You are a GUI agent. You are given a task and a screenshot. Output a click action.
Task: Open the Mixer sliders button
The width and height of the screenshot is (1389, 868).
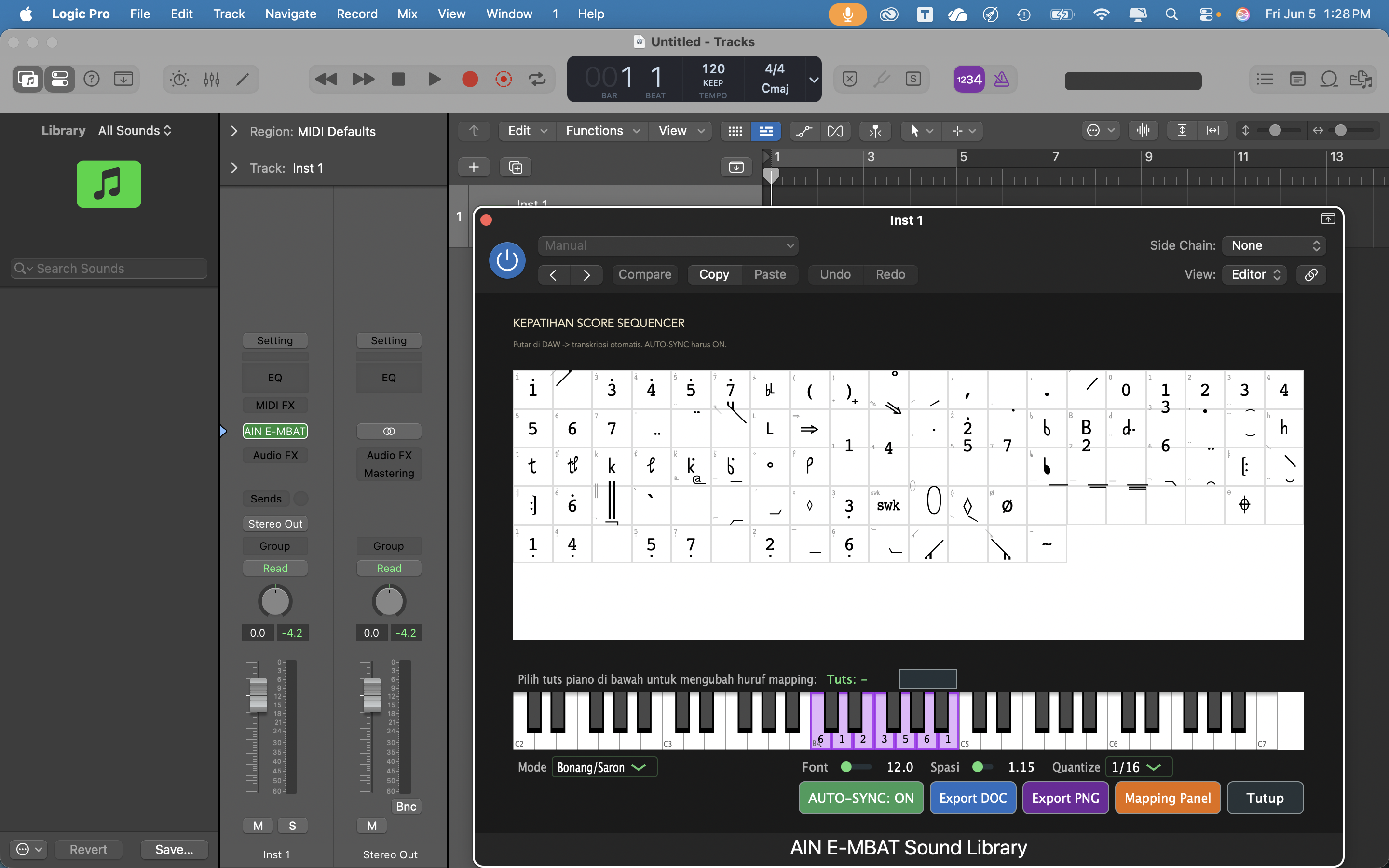click(x=211, y=79)
